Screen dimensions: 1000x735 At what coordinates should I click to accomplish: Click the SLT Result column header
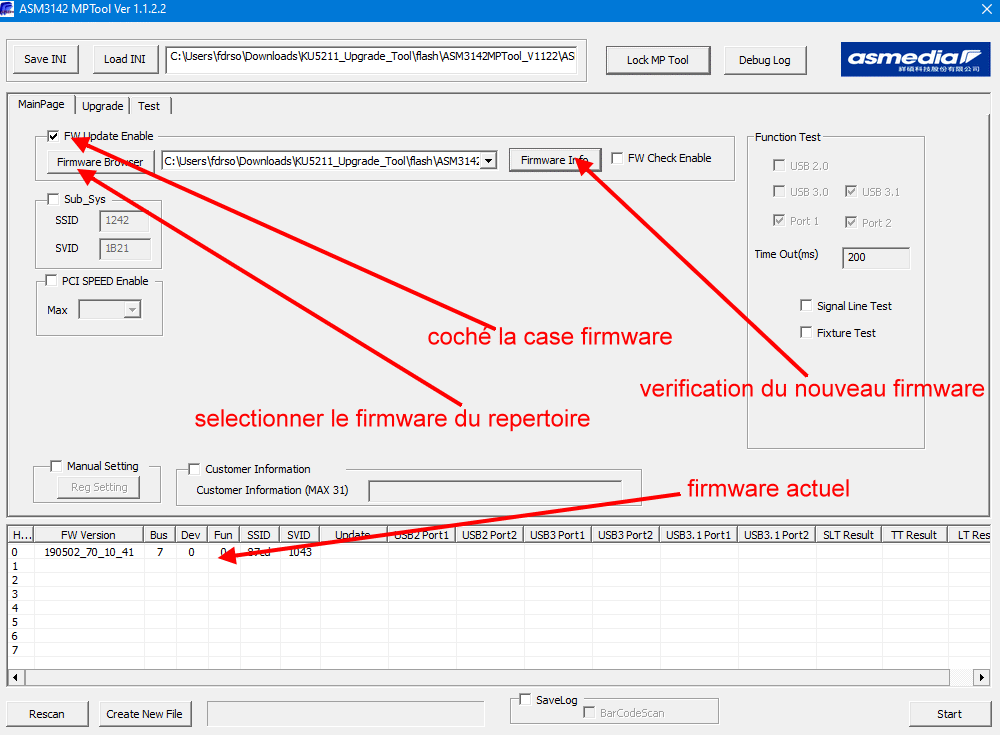(848, 535)
